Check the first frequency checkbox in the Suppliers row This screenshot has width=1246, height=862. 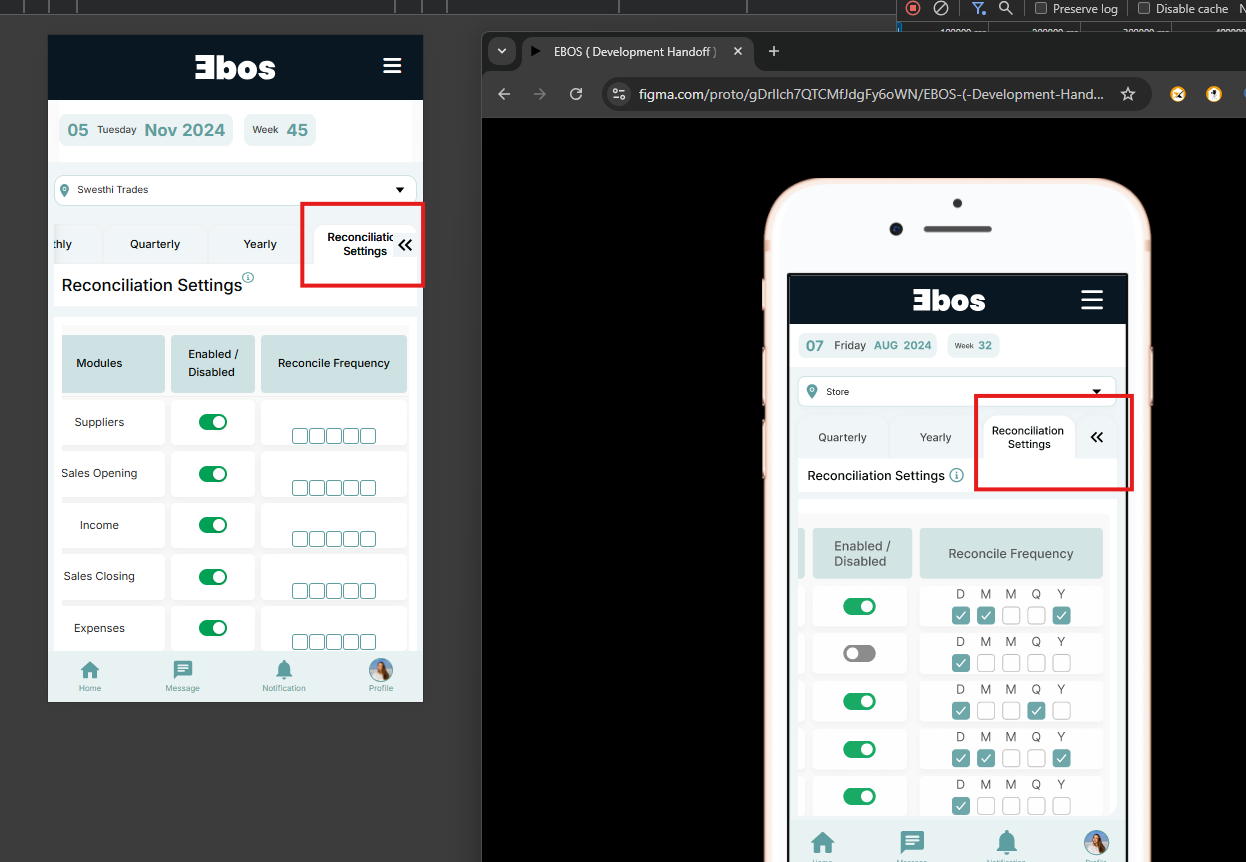(300, 435)
